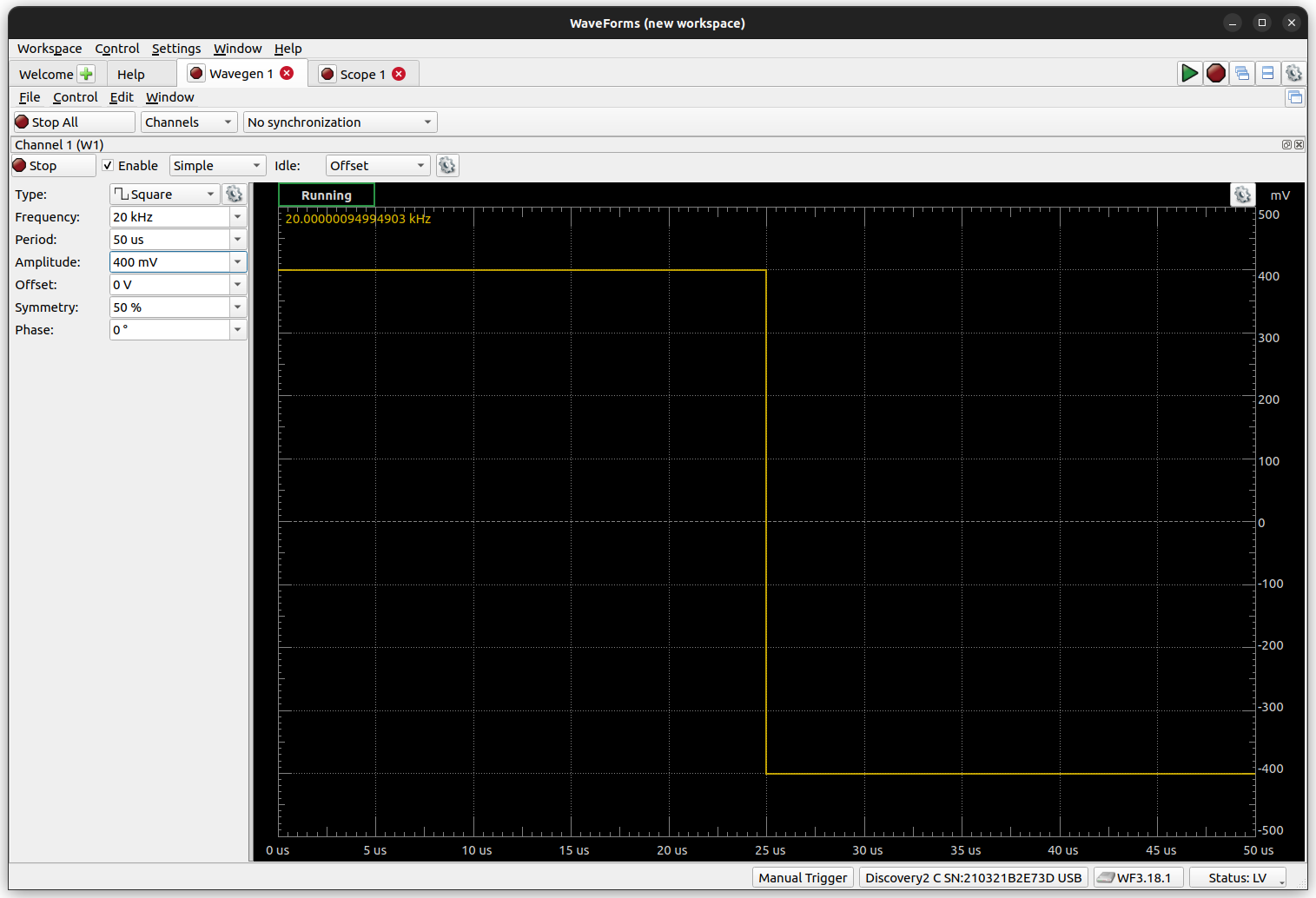1316x898 pixels.
Task: Open the Wavegen Window menu
Action: [170, 97]
